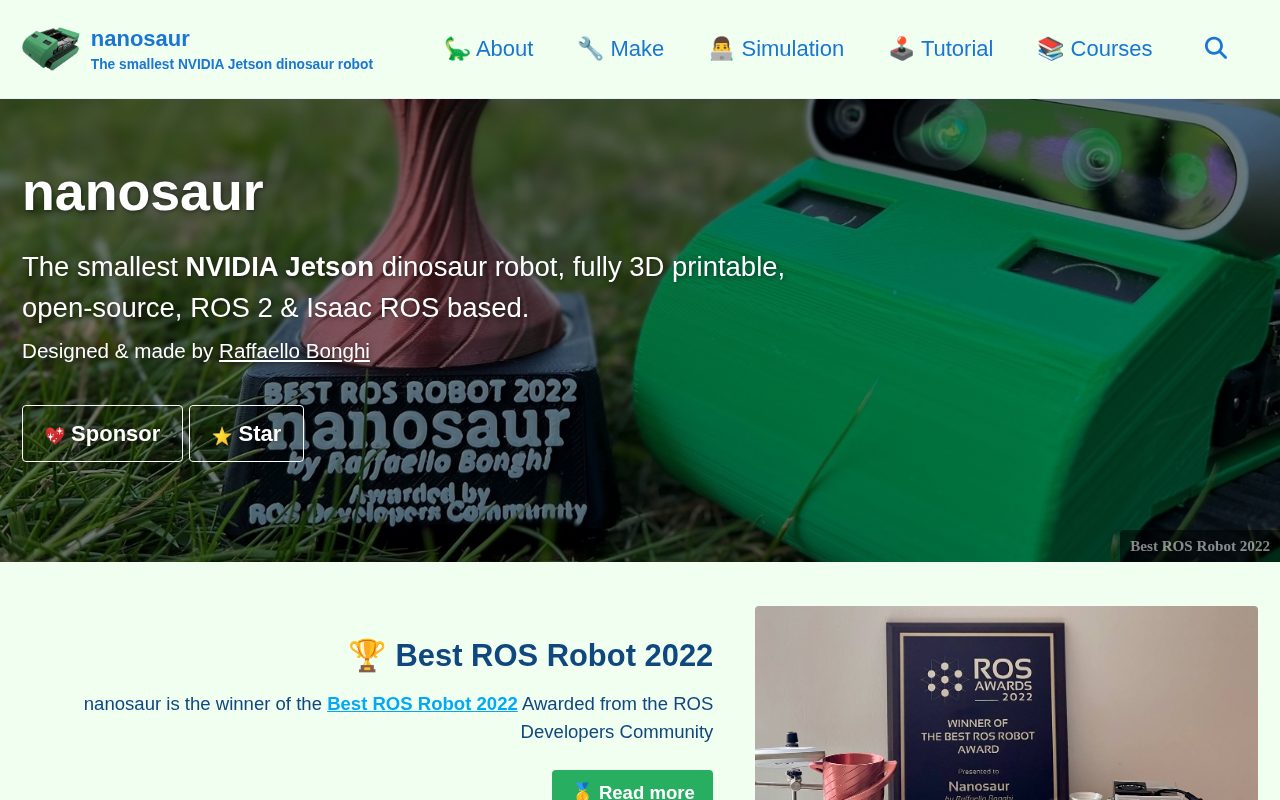The height and width of the screenshot is (800, 1280).
Task: Click the Sponsor button
Action: point(102,433)
